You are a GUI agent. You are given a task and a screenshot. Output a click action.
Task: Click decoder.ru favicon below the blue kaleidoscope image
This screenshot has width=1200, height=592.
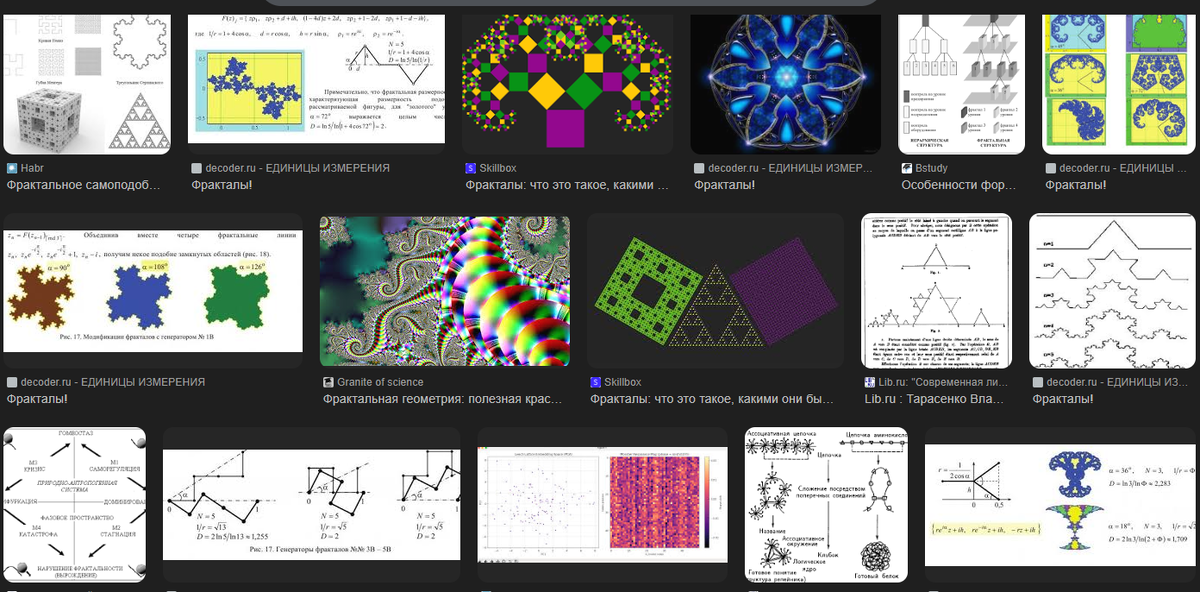pyautogui.click(x=699, y=168)
